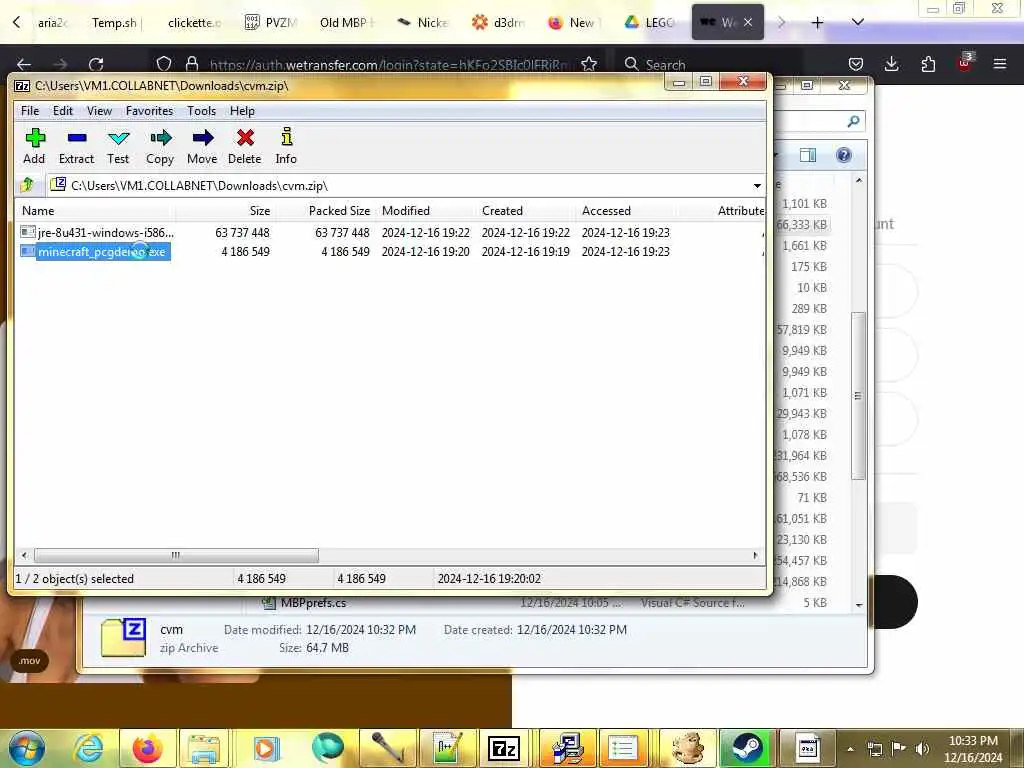The image size is (1024, 768).
Task: Open the taskbar clock showing 10:33 PM
Action: tap(973, 749)
